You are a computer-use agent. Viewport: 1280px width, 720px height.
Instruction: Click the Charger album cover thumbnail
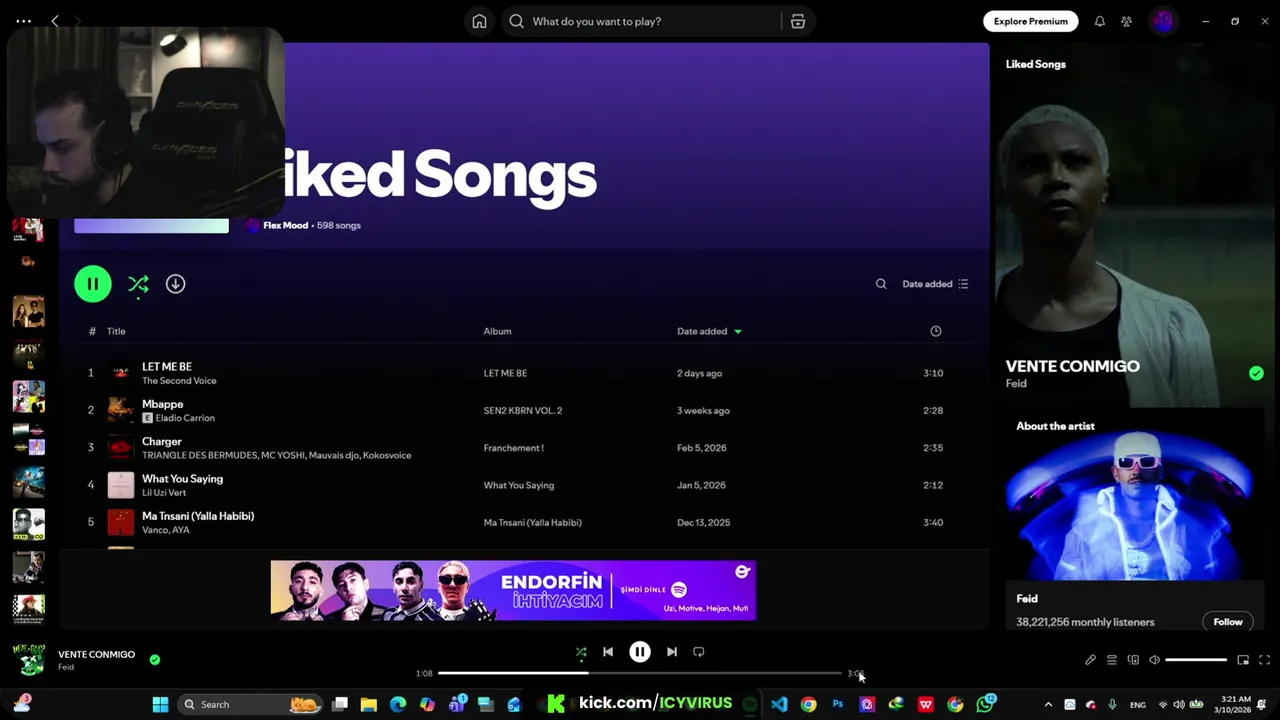point(121,448)
